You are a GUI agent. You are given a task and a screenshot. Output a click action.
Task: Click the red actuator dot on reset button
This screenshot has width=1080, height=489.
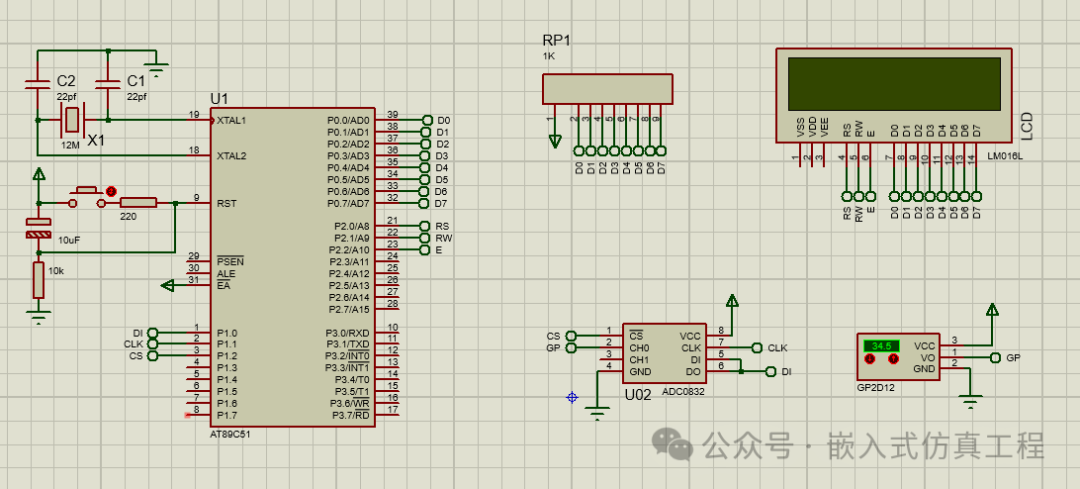111,190
